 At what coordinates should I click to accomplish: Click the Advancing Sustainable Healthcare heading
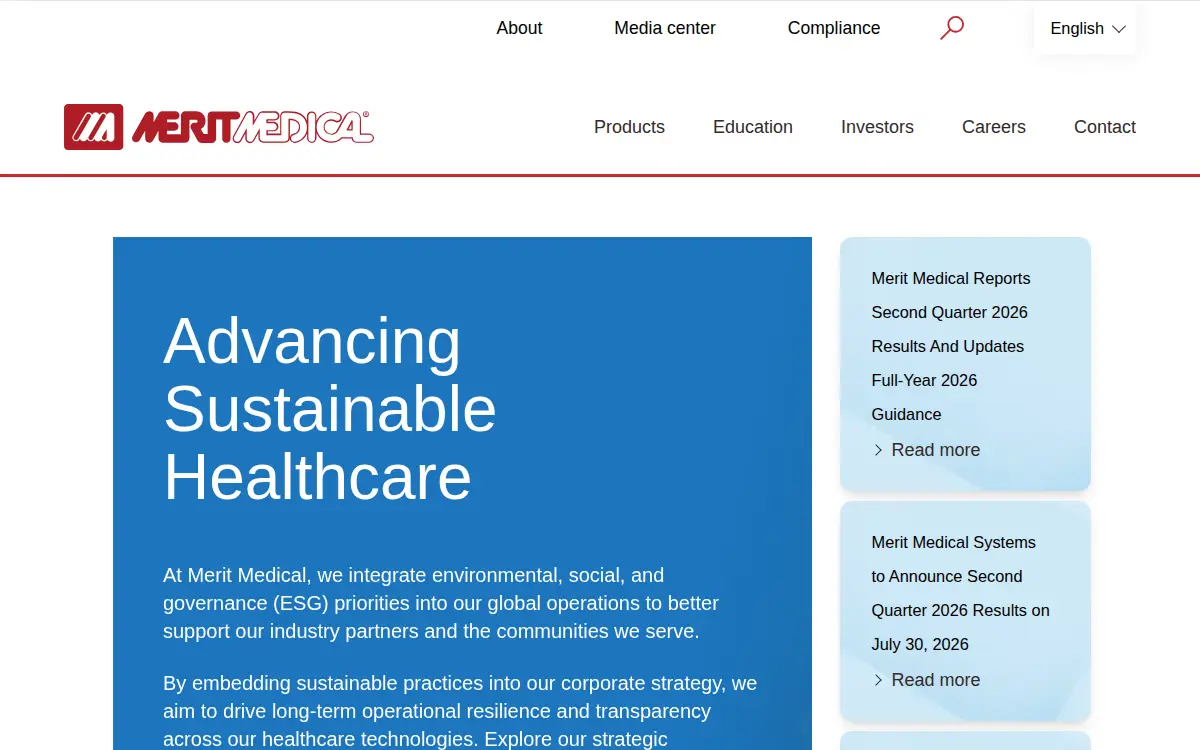tap(330, 409)
